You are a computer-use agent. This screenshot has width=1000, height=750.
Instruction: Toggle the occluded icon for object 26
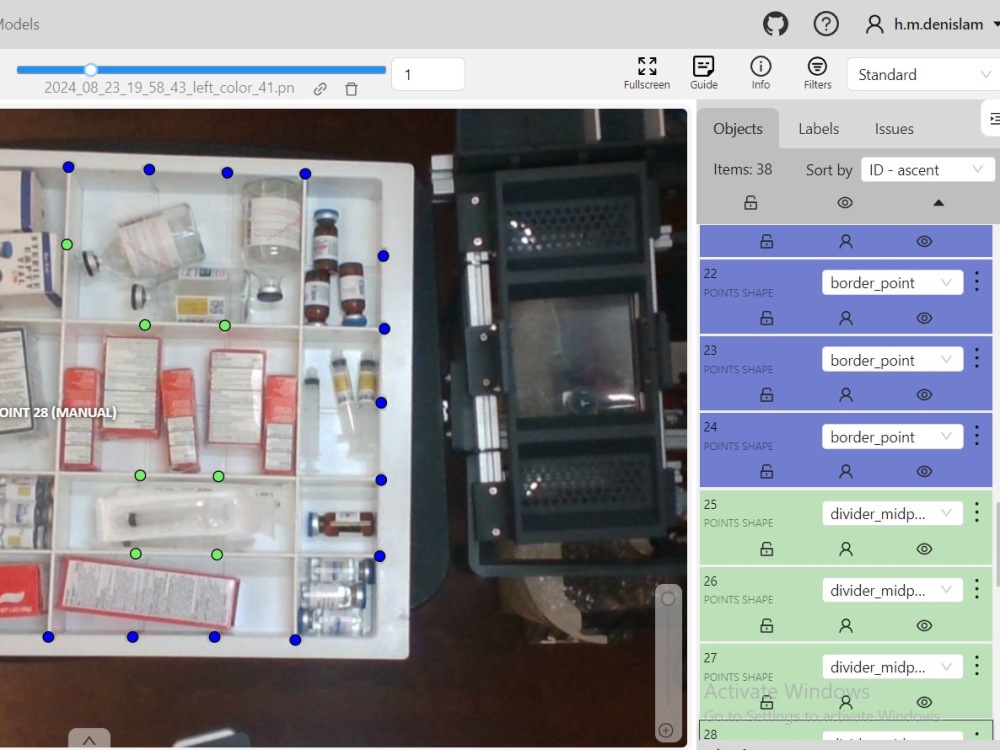pyautogui.click(x=846, y=625)
